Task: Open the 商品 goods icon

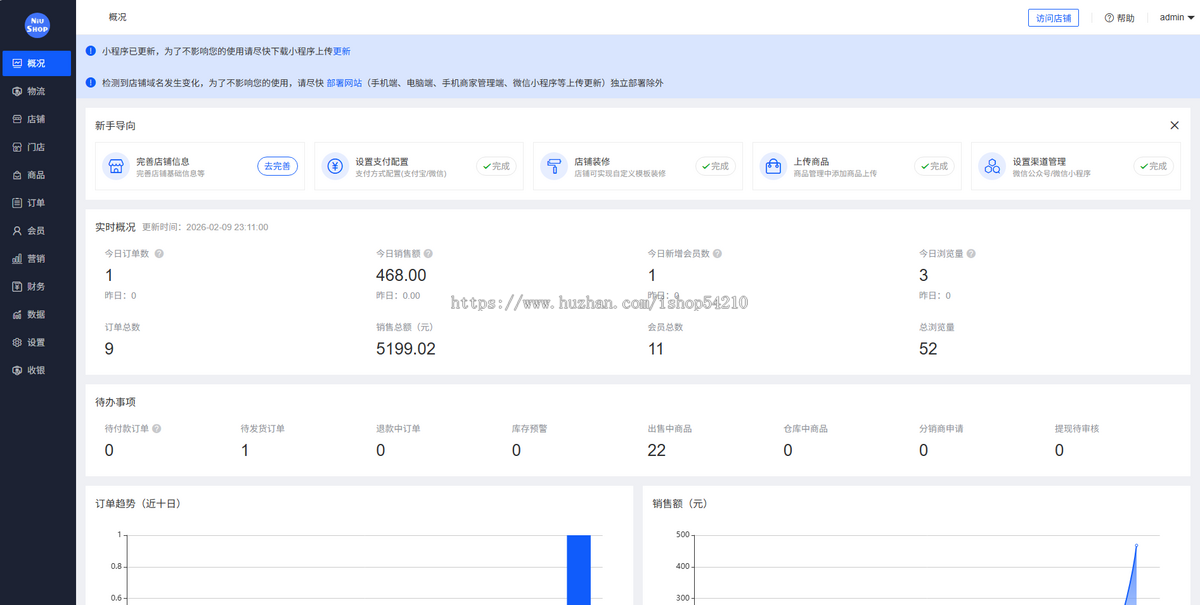Action: coord(17,175)
